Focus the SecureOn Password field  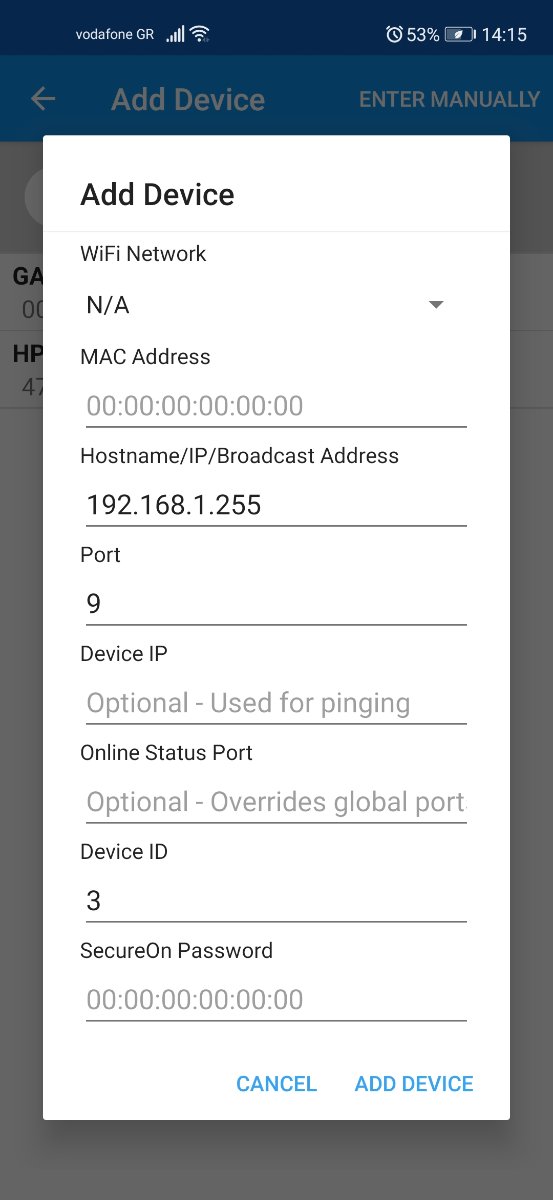(276, 999)
